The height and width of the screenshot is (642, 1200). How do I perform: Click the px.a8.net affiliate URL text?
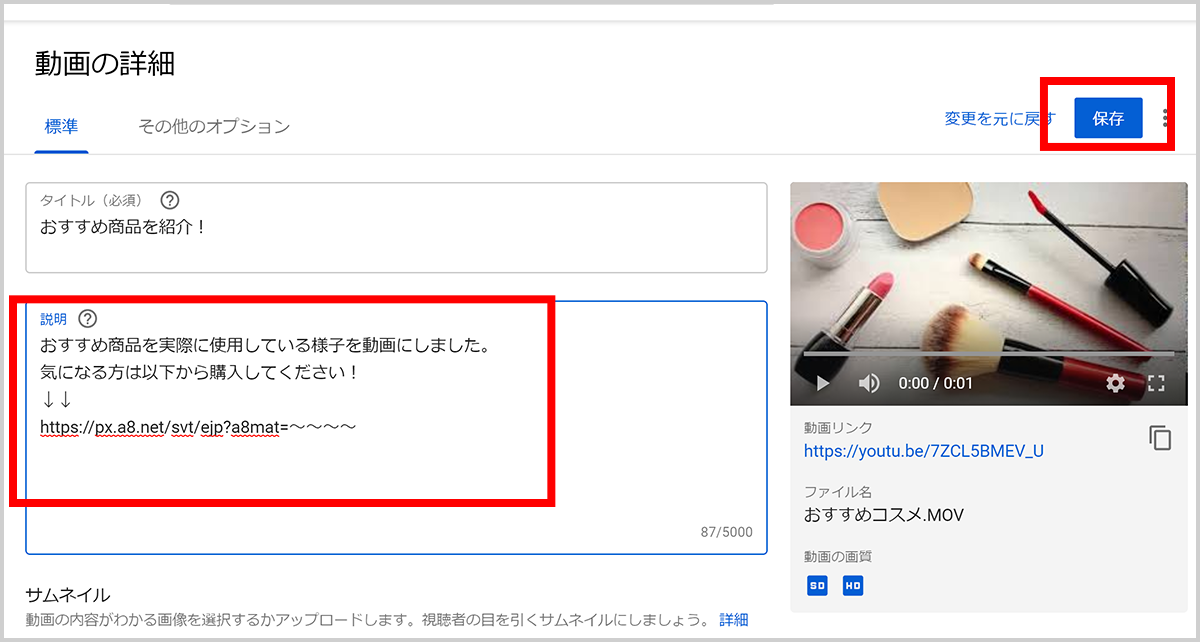click(x=198, y=427)
